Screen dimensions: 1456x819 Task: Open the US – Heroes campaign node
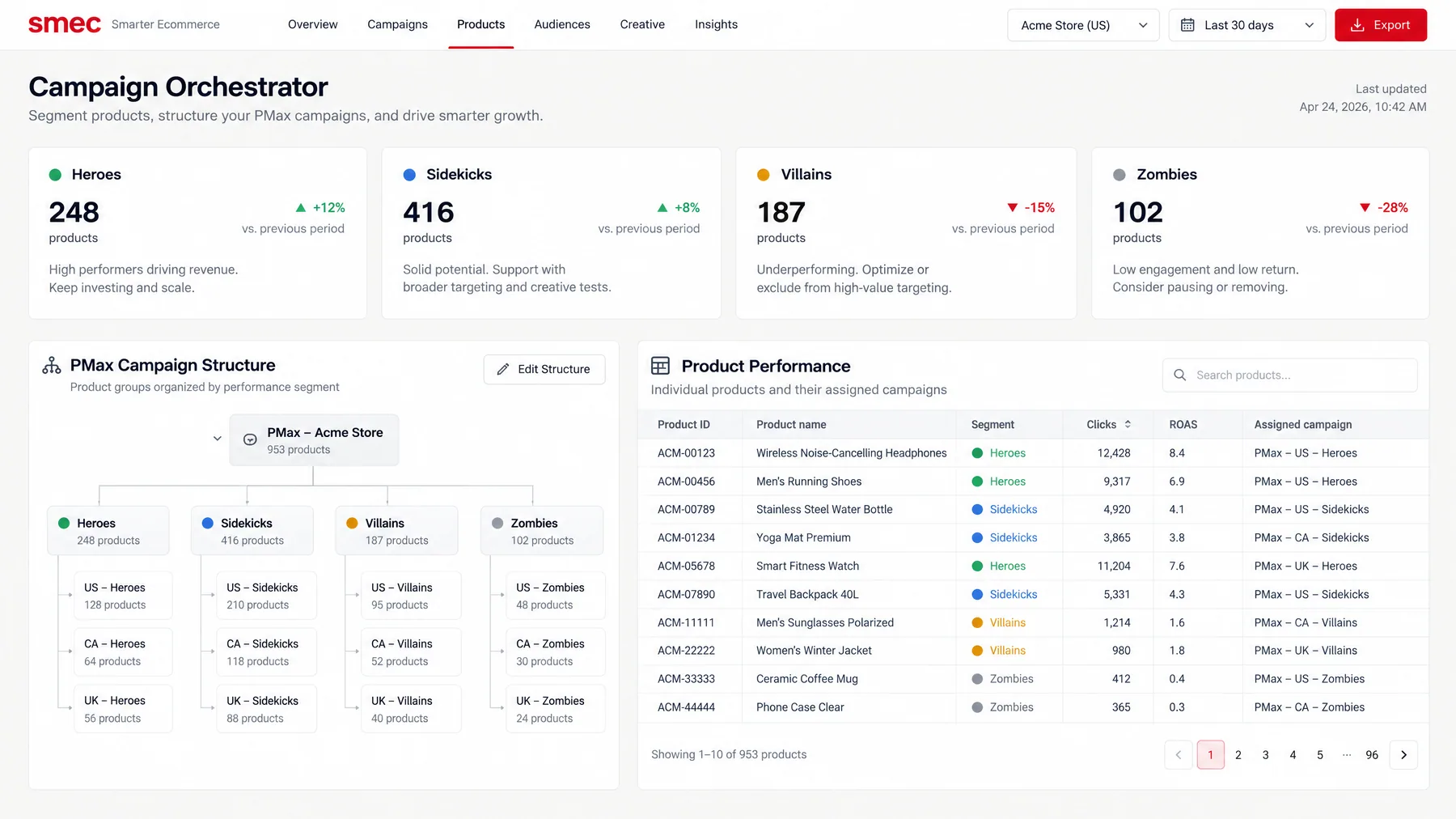click(x=123, y=596)
